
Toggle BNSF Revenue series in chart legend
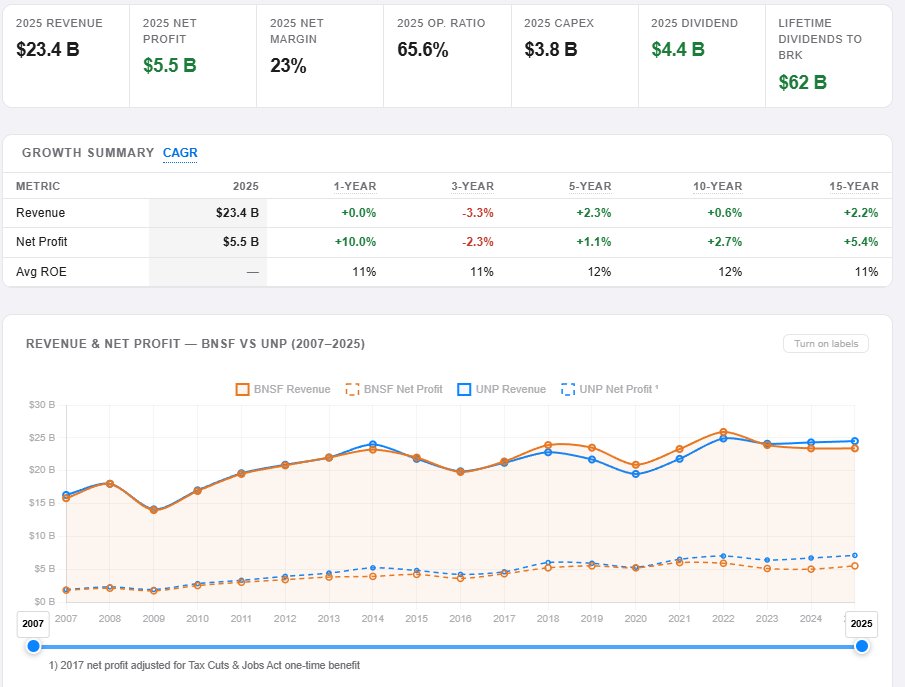[x=283, y=389]
